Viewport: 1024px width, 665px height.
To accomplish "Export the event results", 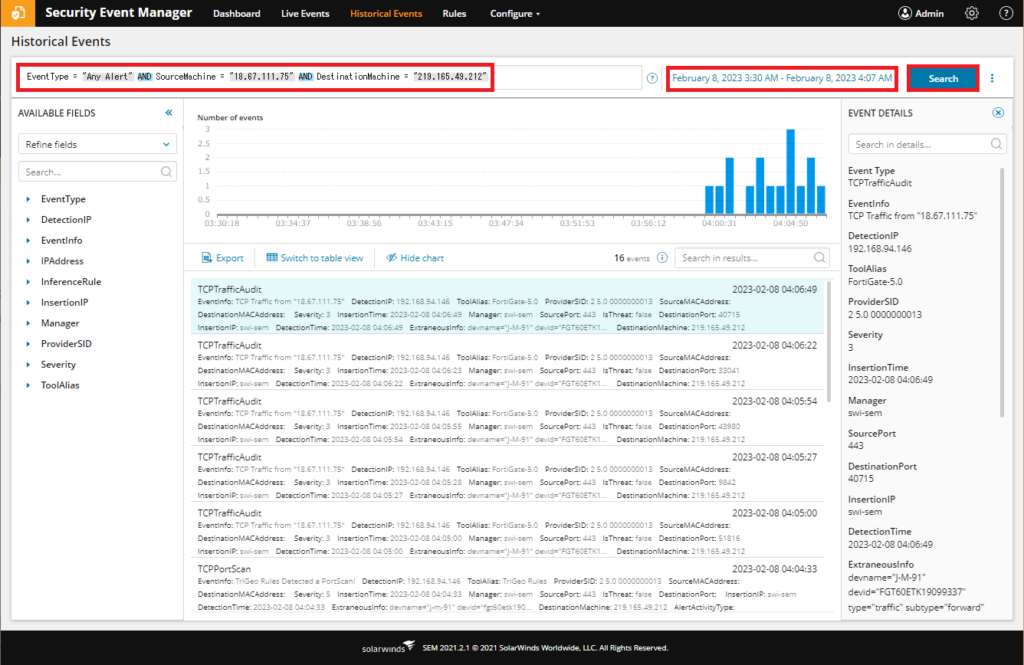I will tap(223, 258).
